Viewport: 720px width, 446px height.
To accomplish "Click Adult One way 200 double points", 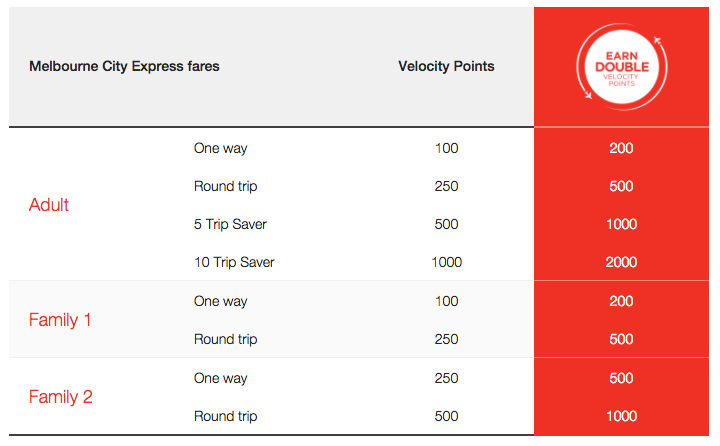I will [621, 148].
